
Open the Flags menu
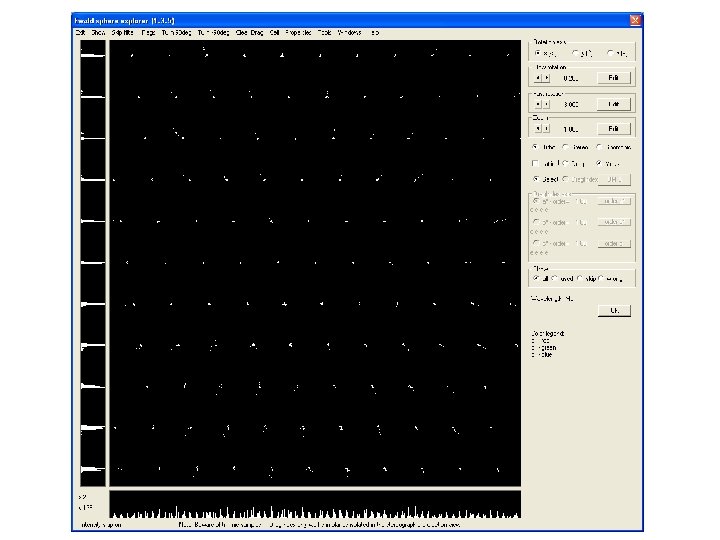tap(148, 33)
